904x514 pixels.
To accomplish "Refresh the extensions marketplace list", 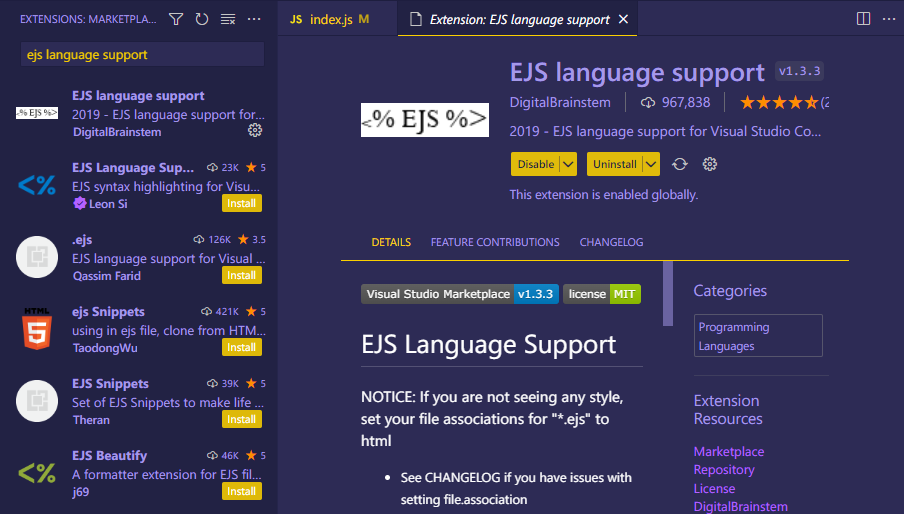I will coord(202,19).
